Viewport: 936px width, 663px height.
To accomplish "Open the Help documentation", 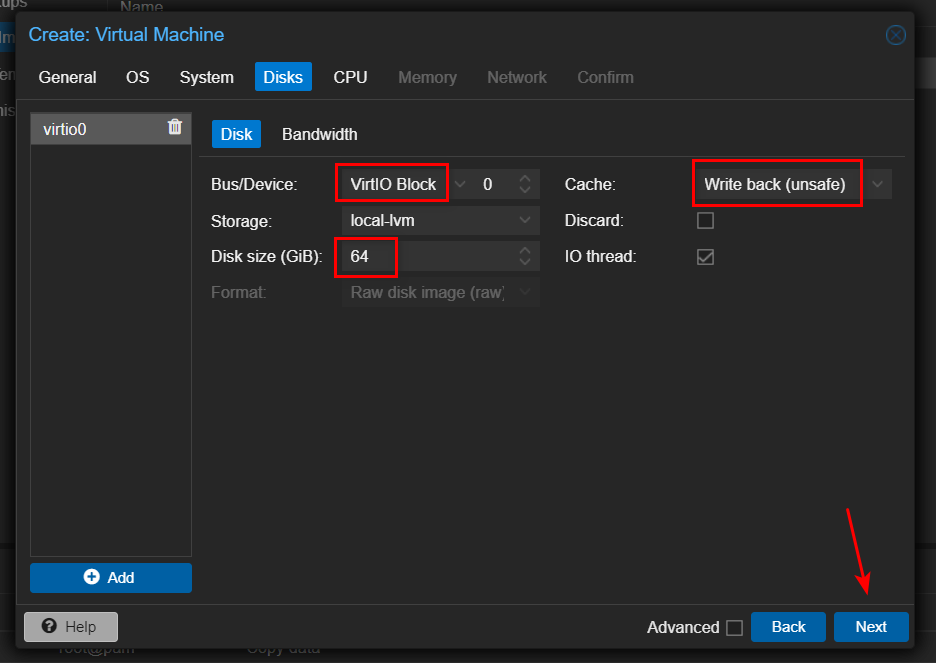I will pos(70,626).
